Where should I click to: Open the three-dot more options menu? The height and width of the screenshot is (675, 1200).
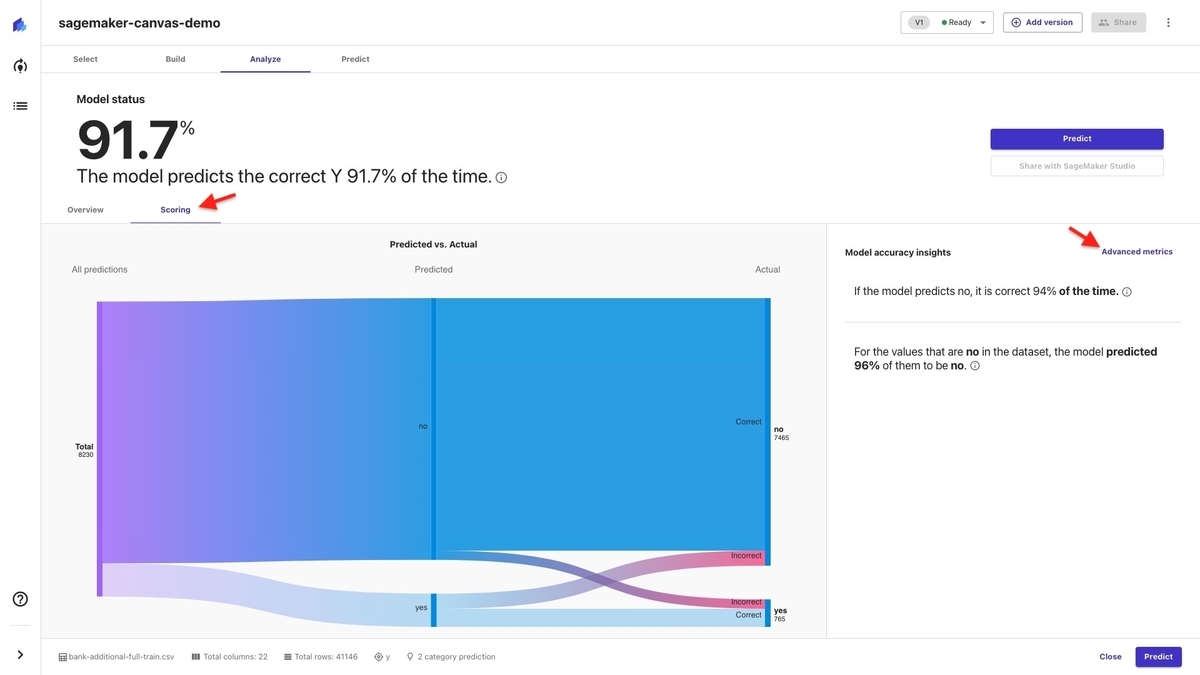[x=1168, y=22]
